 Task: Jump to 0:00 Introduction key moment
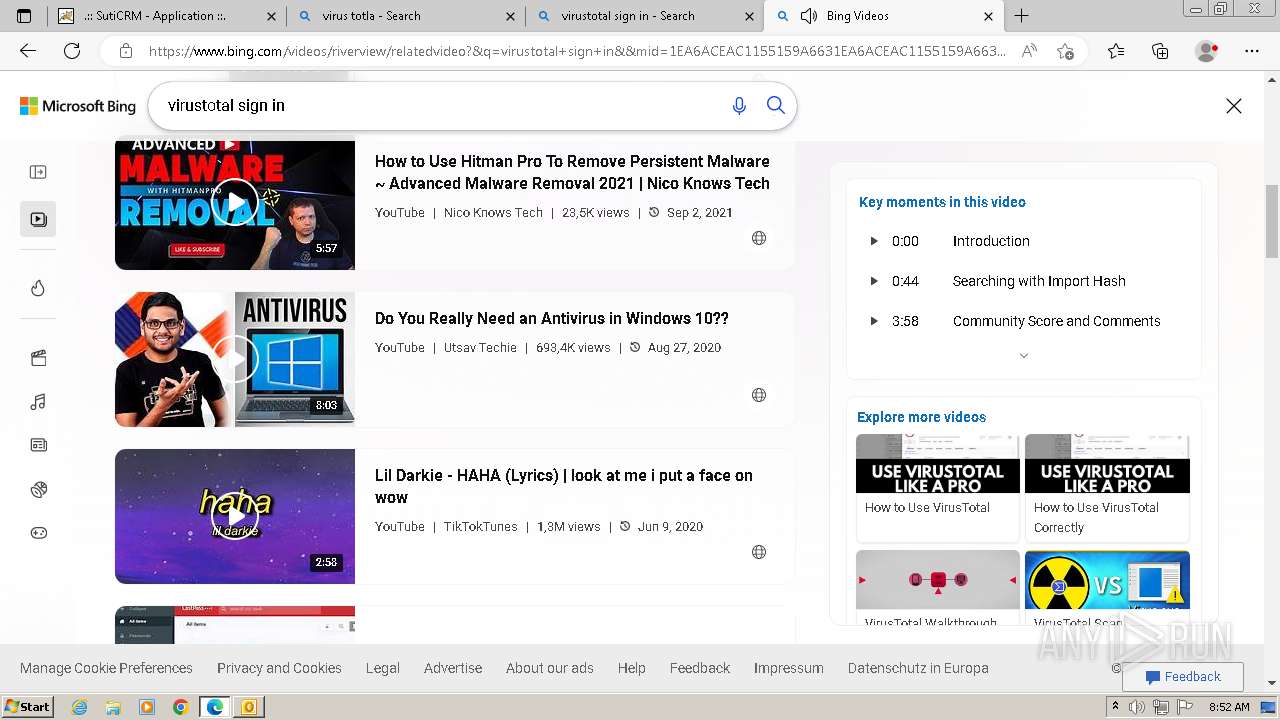click(1024, 241)
